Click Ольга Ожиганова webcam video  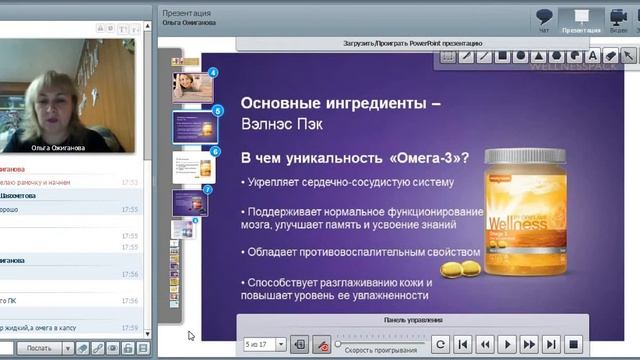(x=67, y=96)
